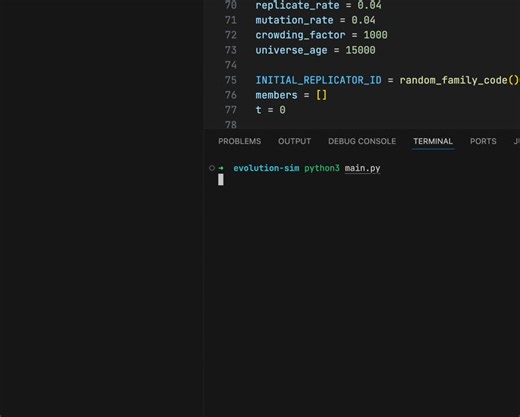
Task: Select the TERMINAL tab
Action: pos(433,141)
